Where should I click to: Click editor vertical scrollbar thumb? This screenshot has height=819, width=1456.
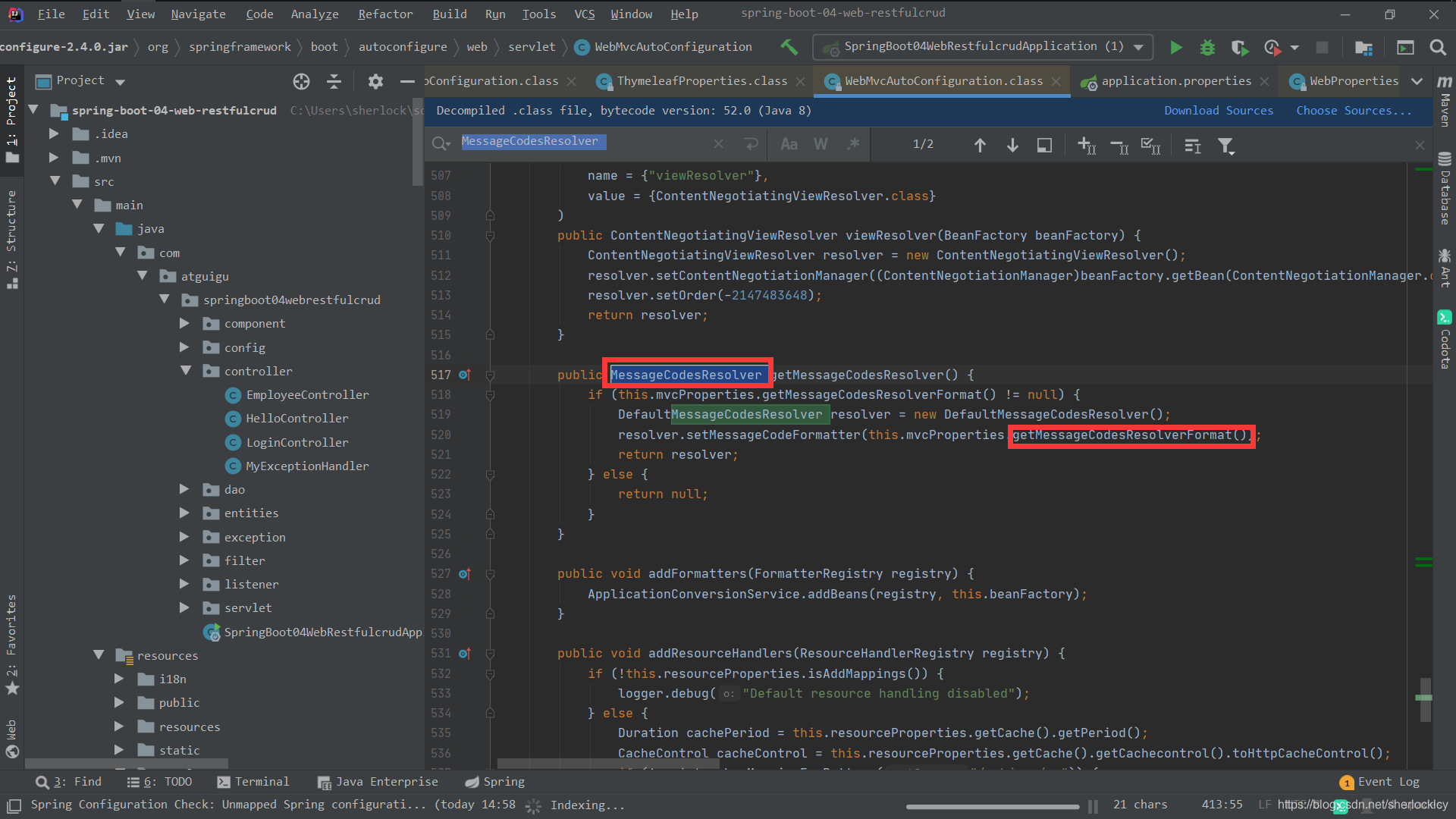click(1424, 699)
